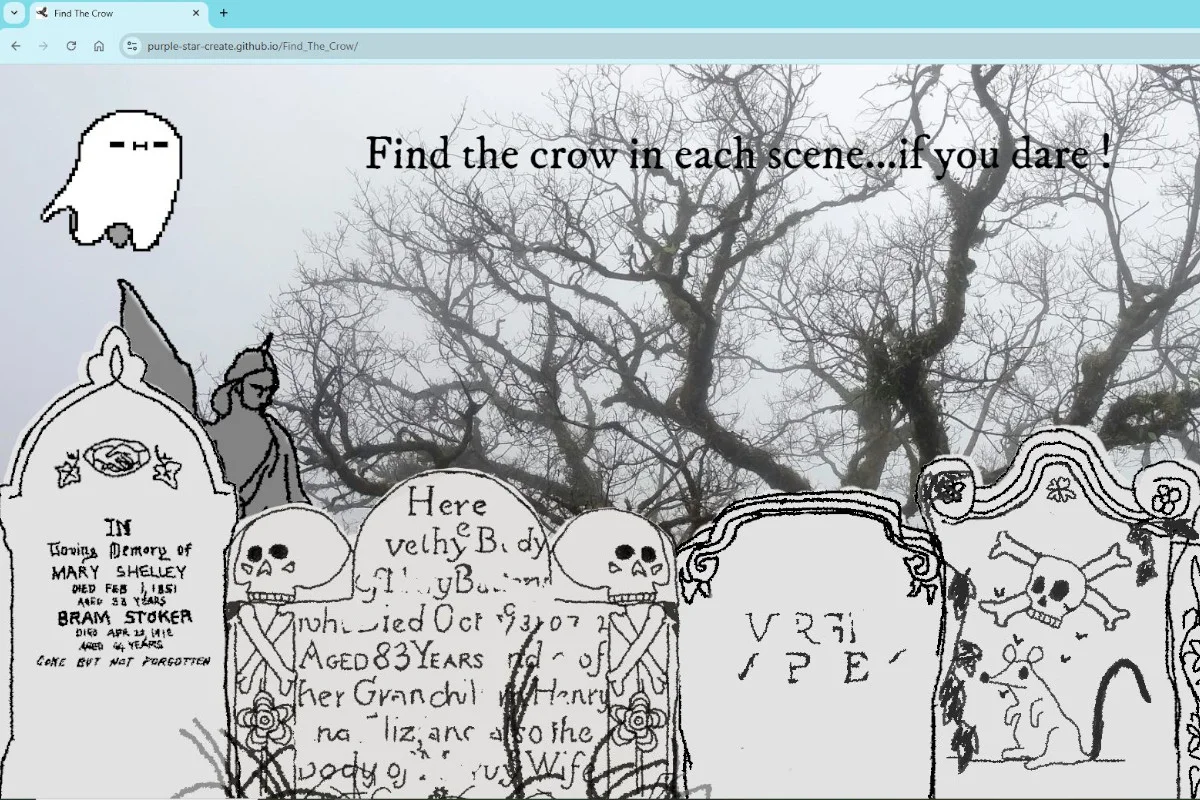Click the browser back arrow
The height and width of the screenshot is (800, 1200).
tap(15, 46)
